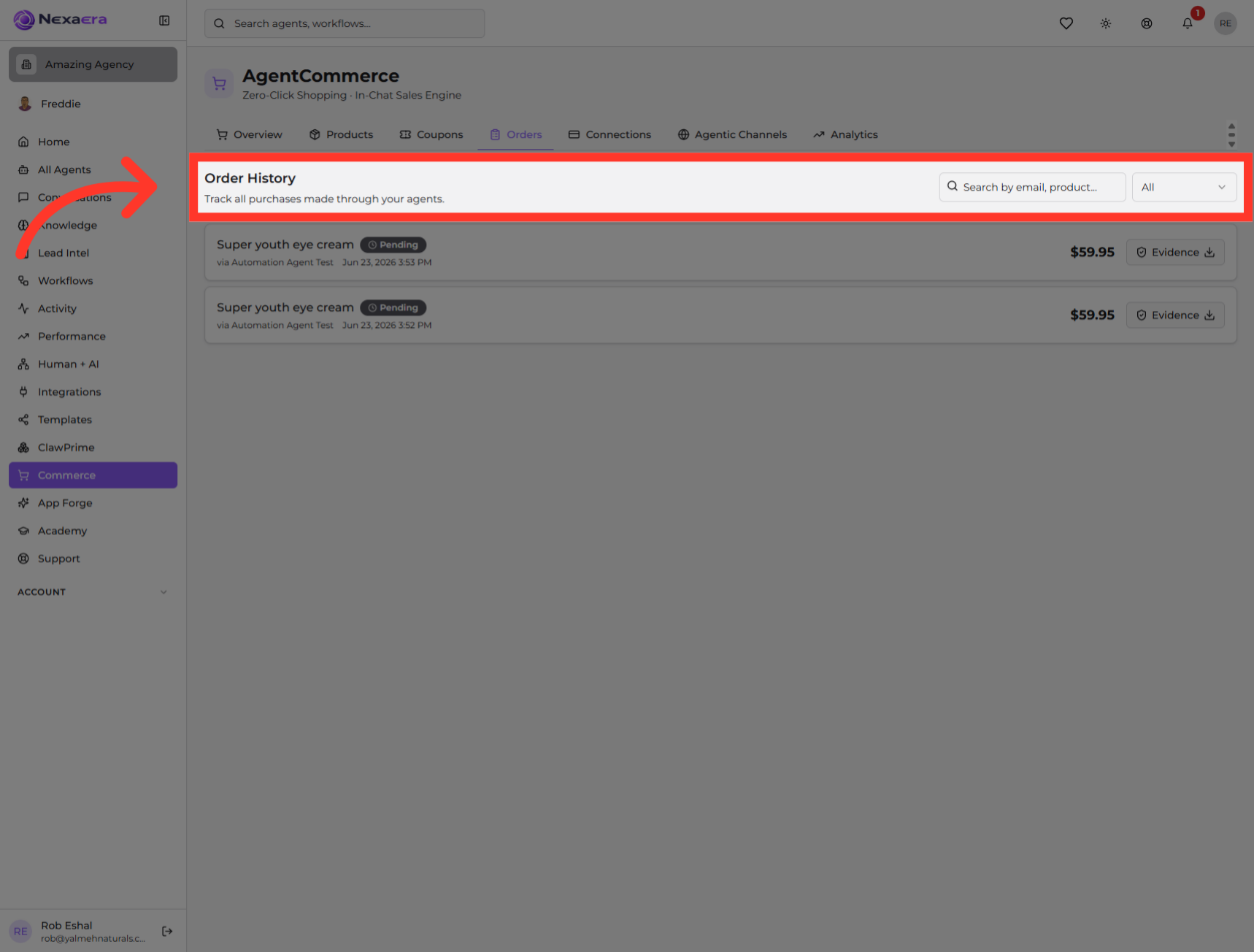This screenshot has height=952, width=1254.
Task: Click the RE avatar in sidebar footer
Action: (x=20, y=931)
